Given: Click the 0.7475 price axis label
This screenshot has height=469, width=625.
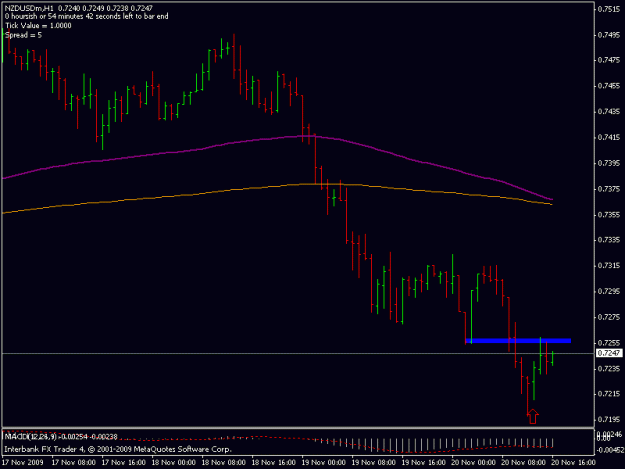Looking at the screenshot, I should [609, 60].
